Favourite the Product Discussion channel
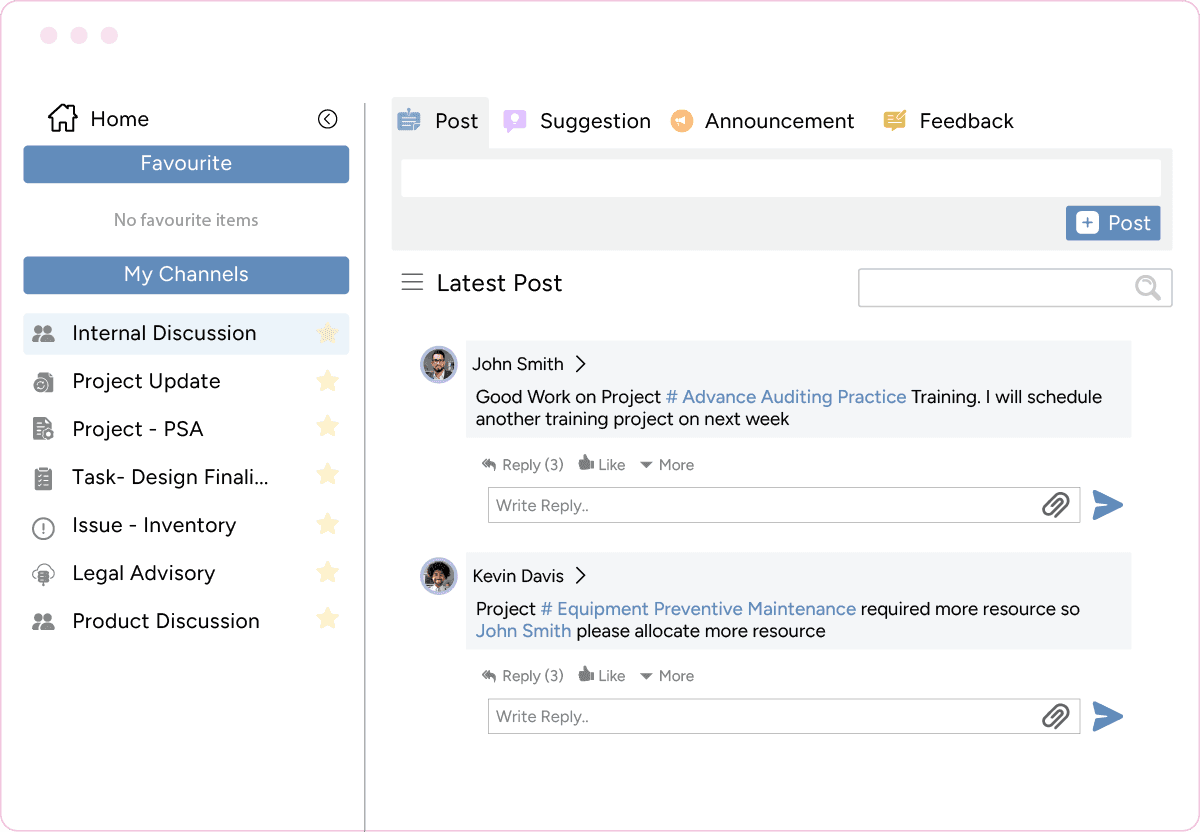The height and width of the screenshot is (832, 1200). (x=327, y=619)
